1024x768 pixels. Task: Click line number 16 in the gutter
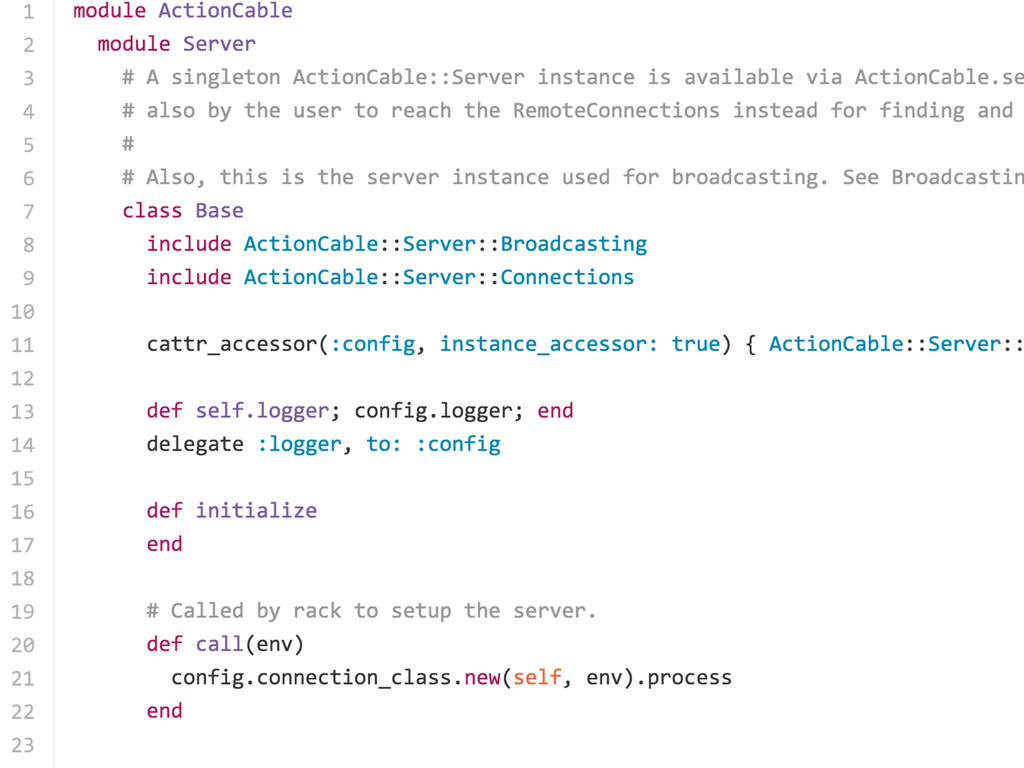pos(22,511)
